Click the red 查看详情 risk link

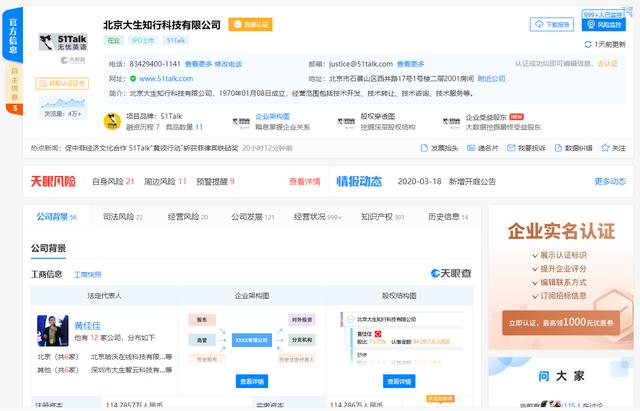click(x=304, y=181)
